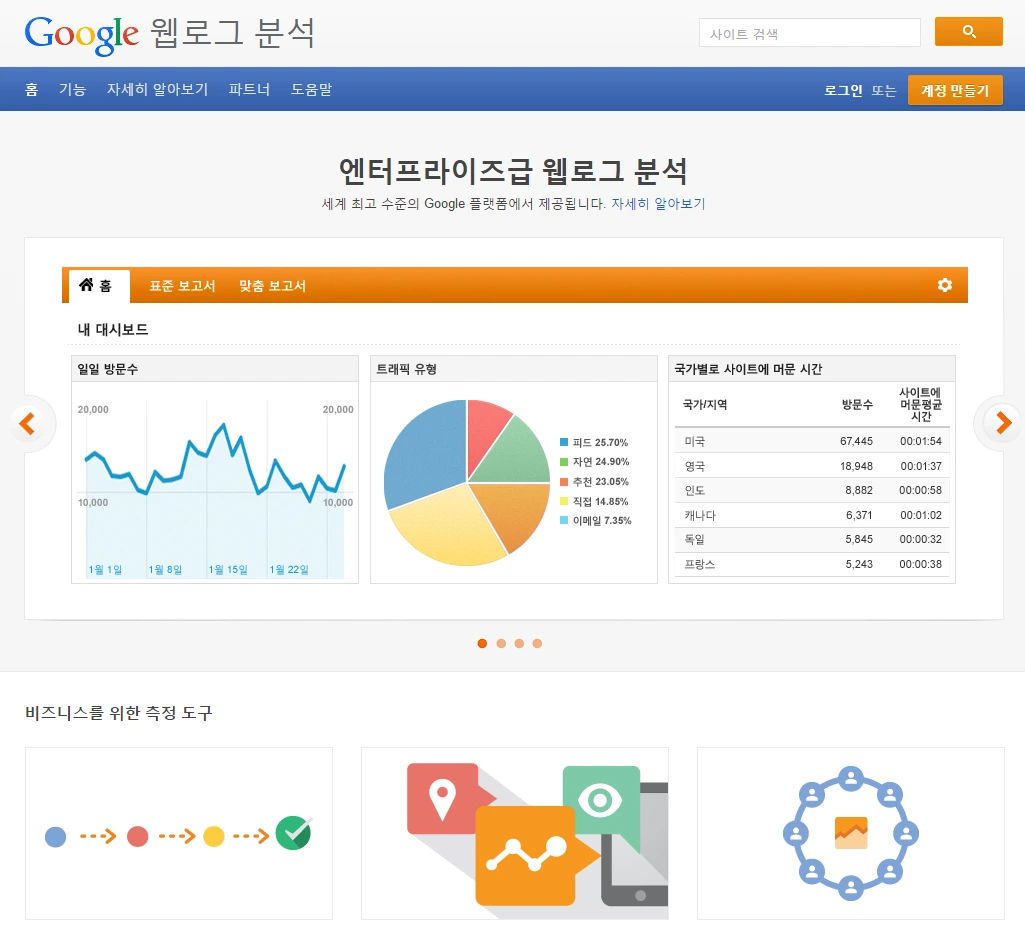Screen dimensions: 1025x937
Task: Open the 홈 navigation menu item
Action: pyautogui.click(x=31, y=89)
